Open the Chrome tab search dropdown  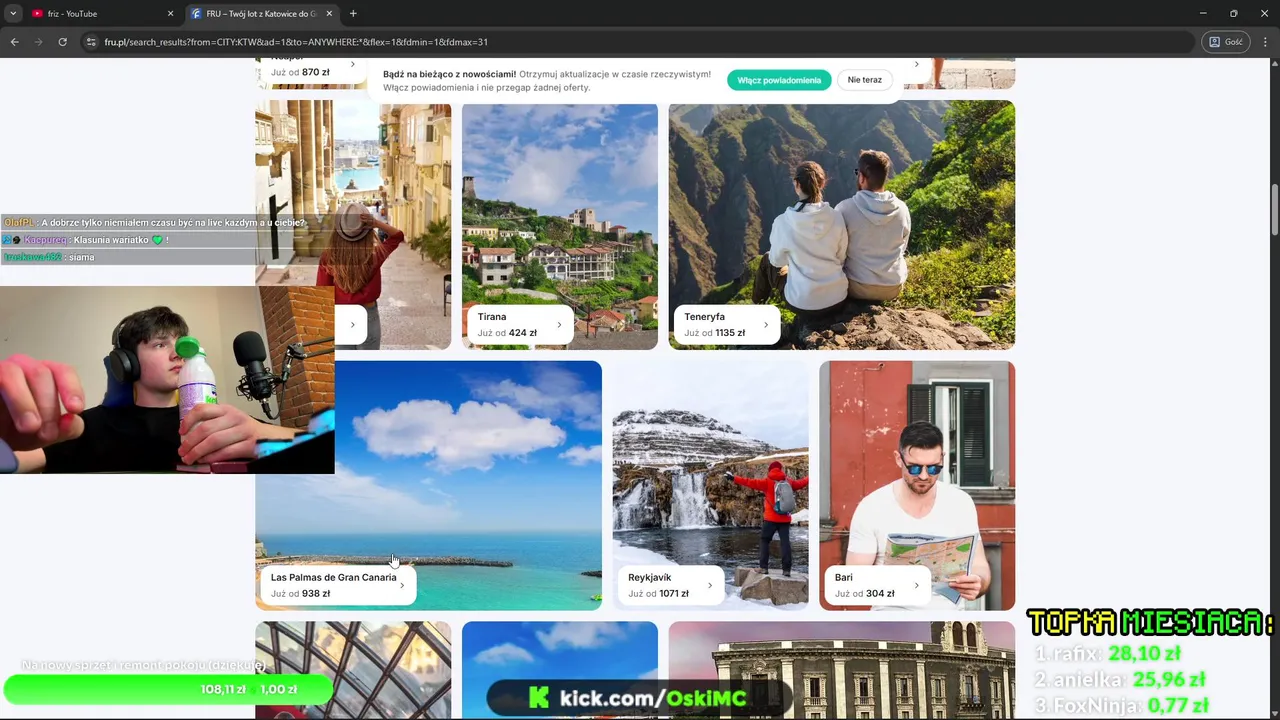click(x=13, y=13)
